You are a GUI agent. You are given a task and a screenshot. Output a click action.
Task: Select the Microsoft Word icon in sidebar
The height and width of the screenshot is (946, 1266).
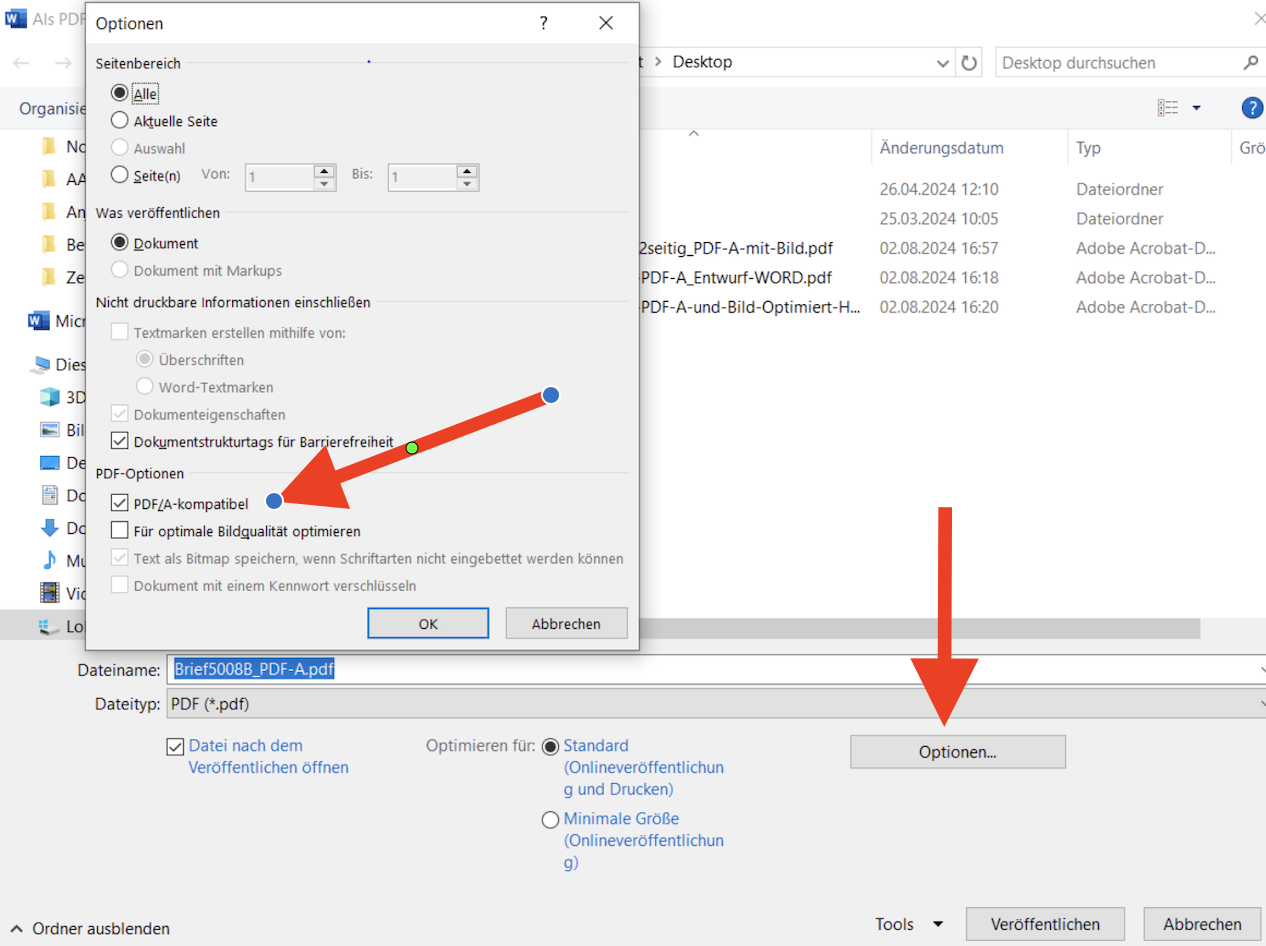pos(39,321)
